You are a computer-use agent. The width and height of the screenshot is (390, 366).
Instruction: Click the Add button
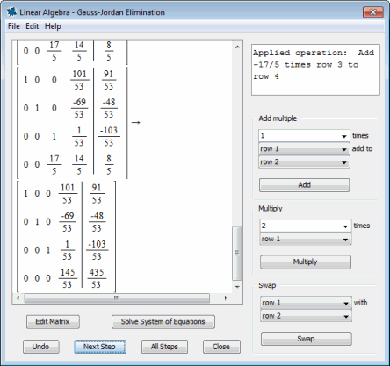coord(304,185)
